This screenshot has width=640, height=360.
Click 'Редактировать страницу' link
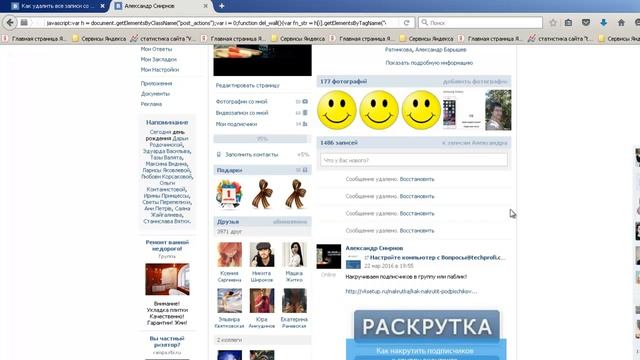(x=248, y=85)
